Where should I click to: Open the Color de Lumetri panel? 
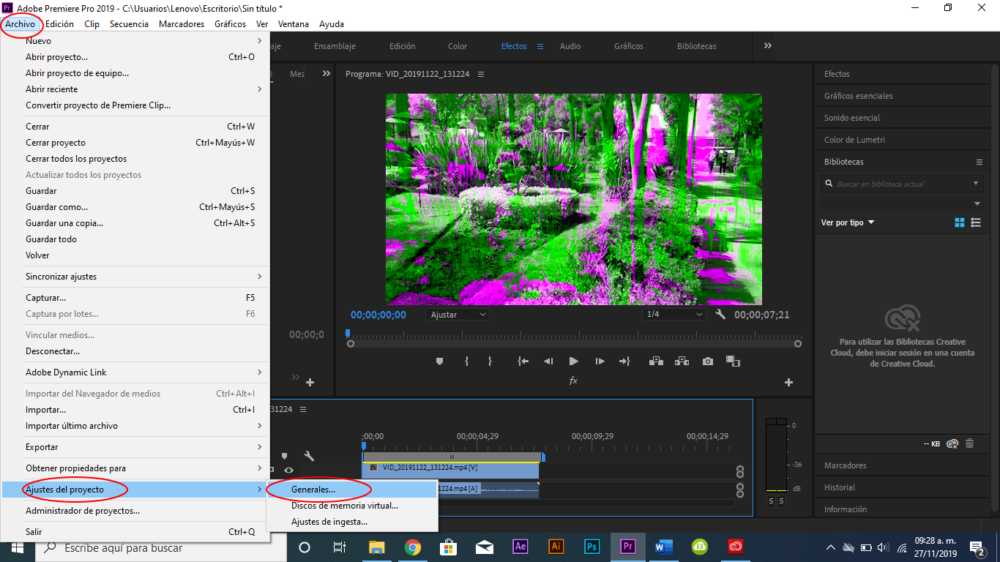pyautogui.click(x=854, y=140)
